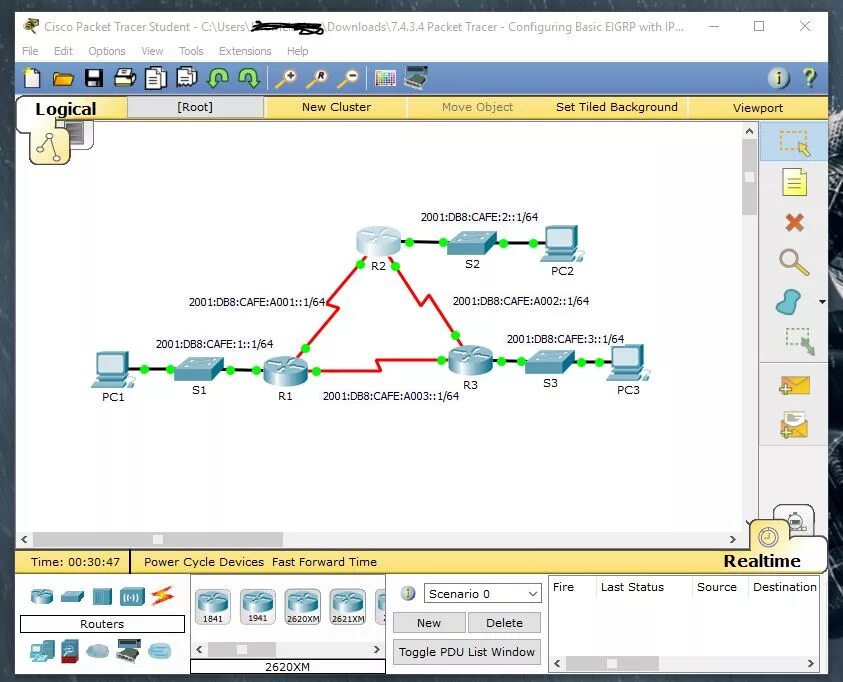Click the Delete scenario button
This screenshot has height=682, width=843.
504,623
